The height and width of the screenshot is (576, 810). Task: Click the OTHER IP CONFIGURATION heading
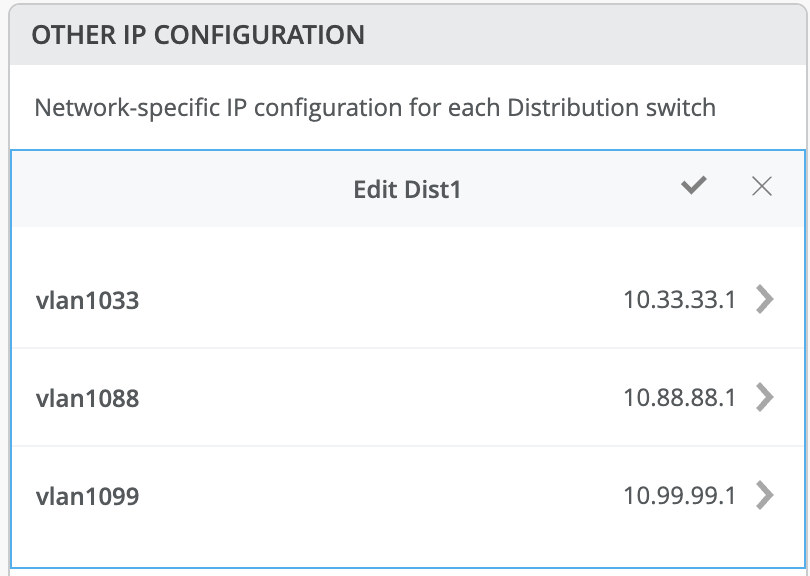[x=198, y=35]
